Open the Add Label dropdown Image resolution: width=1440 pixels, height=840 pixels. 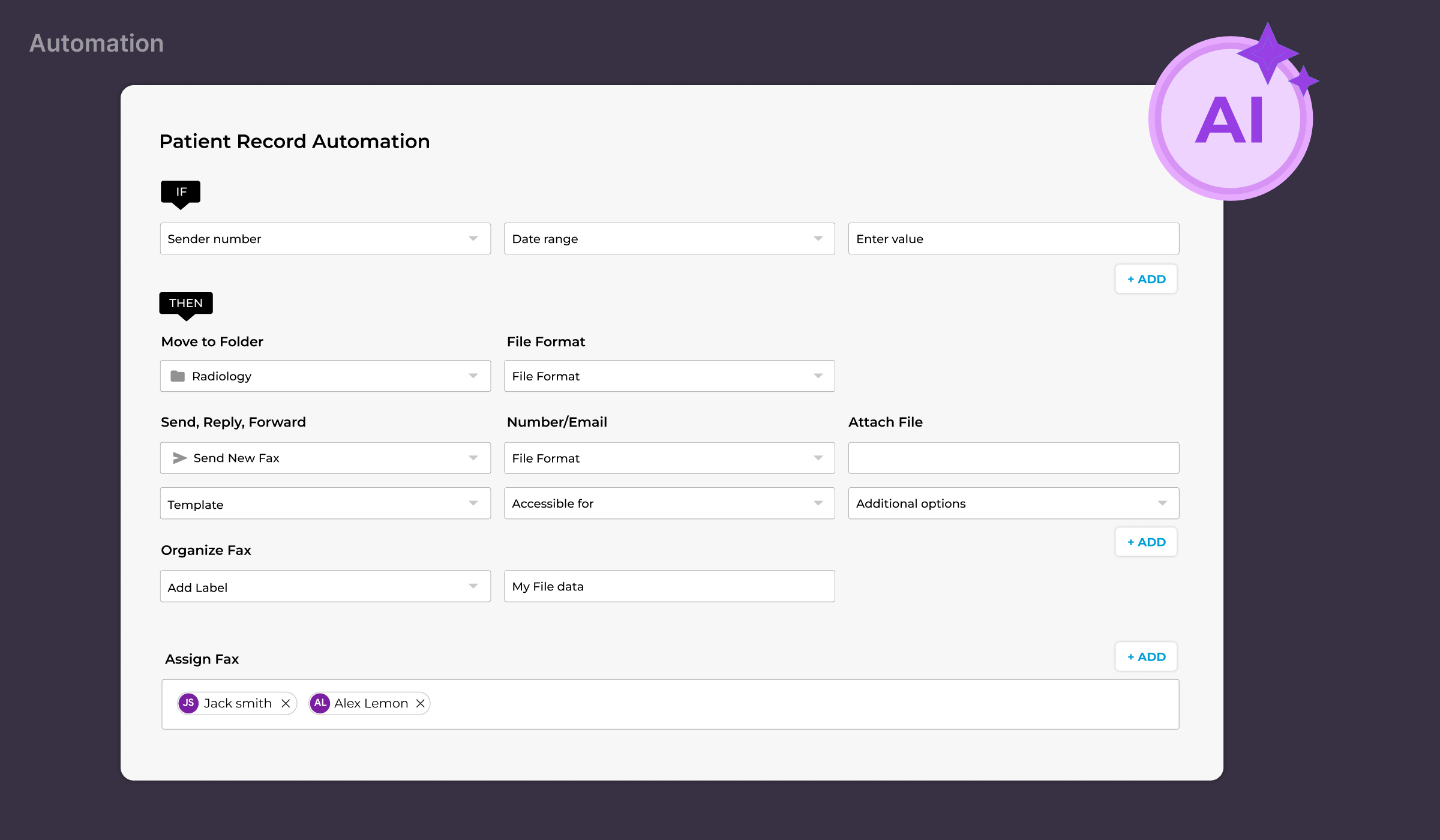coord(325,586)
